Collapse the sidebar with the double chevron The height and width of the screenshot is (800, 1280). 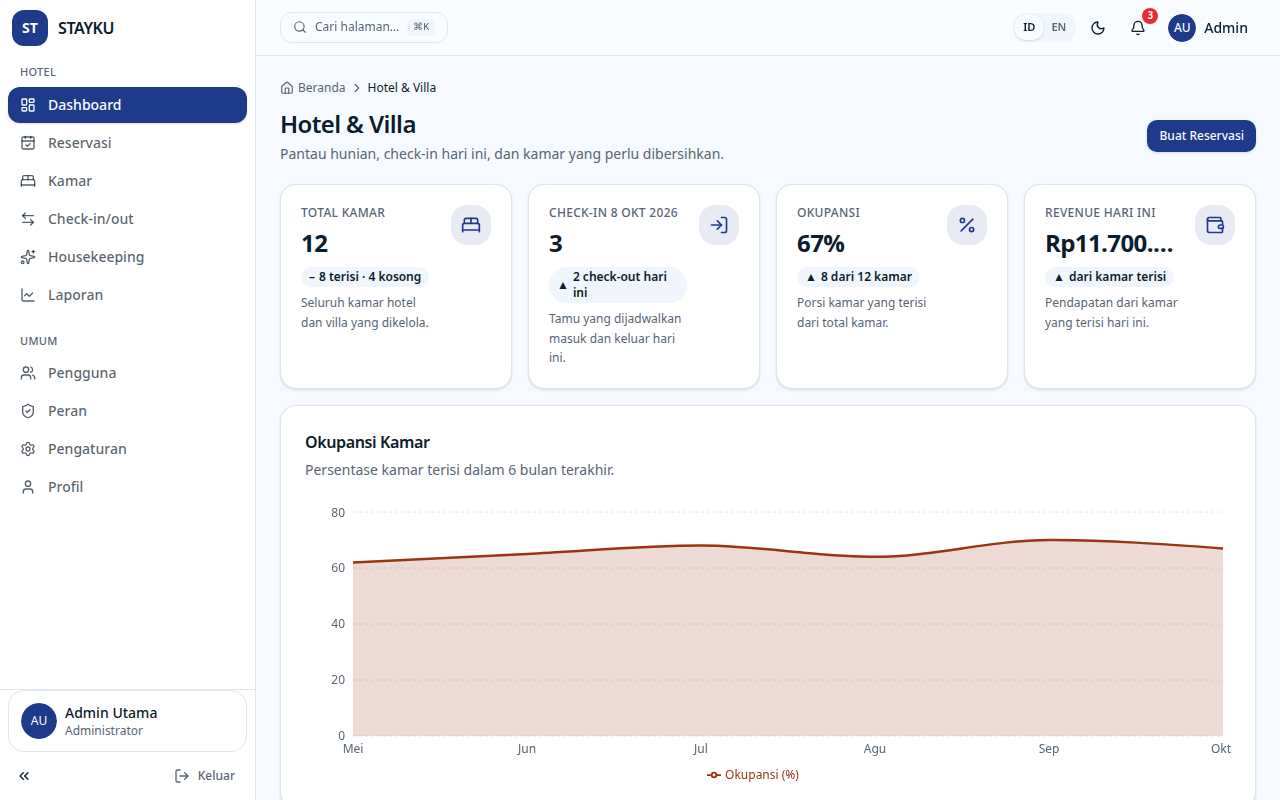click(x=24, y=776)
